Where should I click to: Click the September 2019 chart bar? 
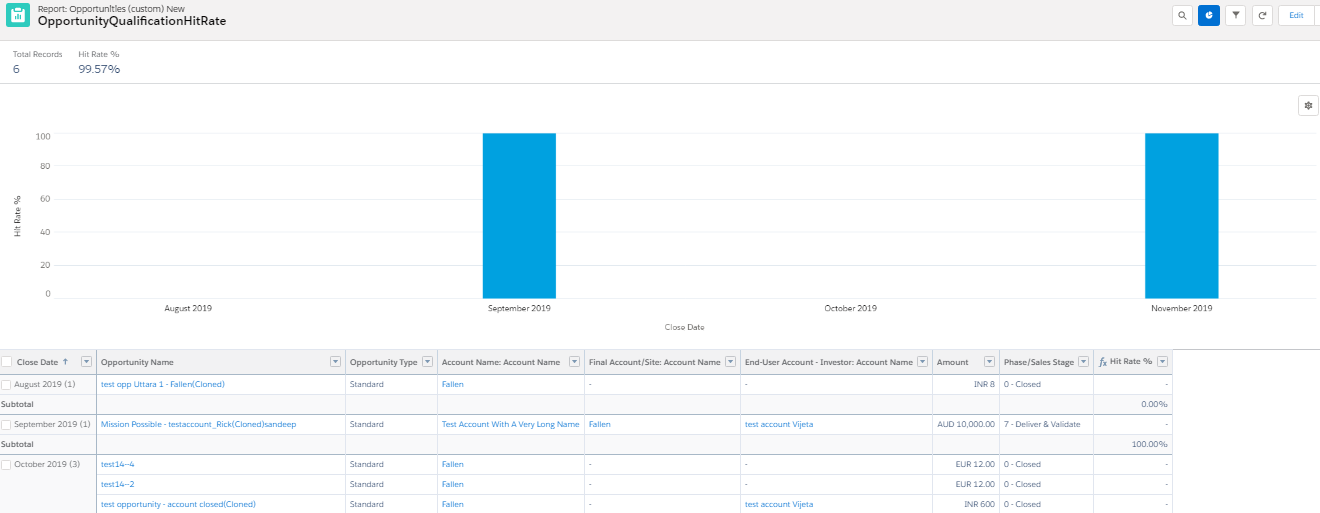pos(519,215)
